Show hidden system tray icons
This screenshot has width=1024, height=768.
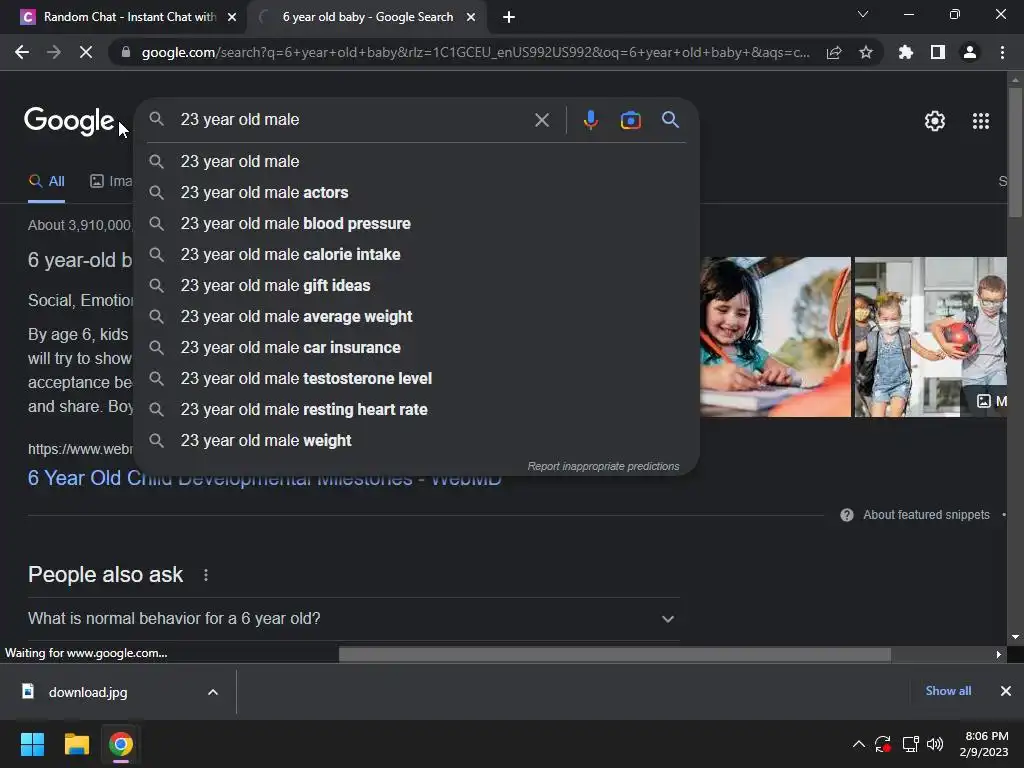tap(859, 744)
